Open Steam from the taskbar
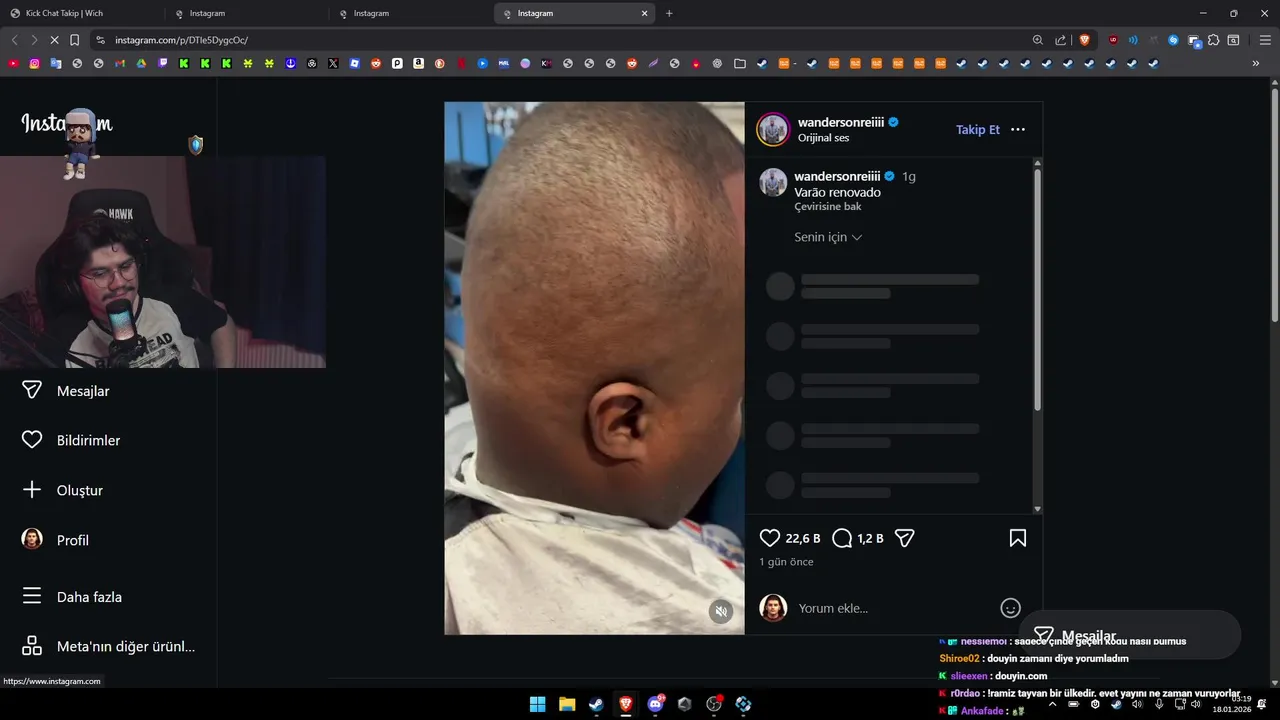This screenshot has height=720, width=1280. [596, 704]
